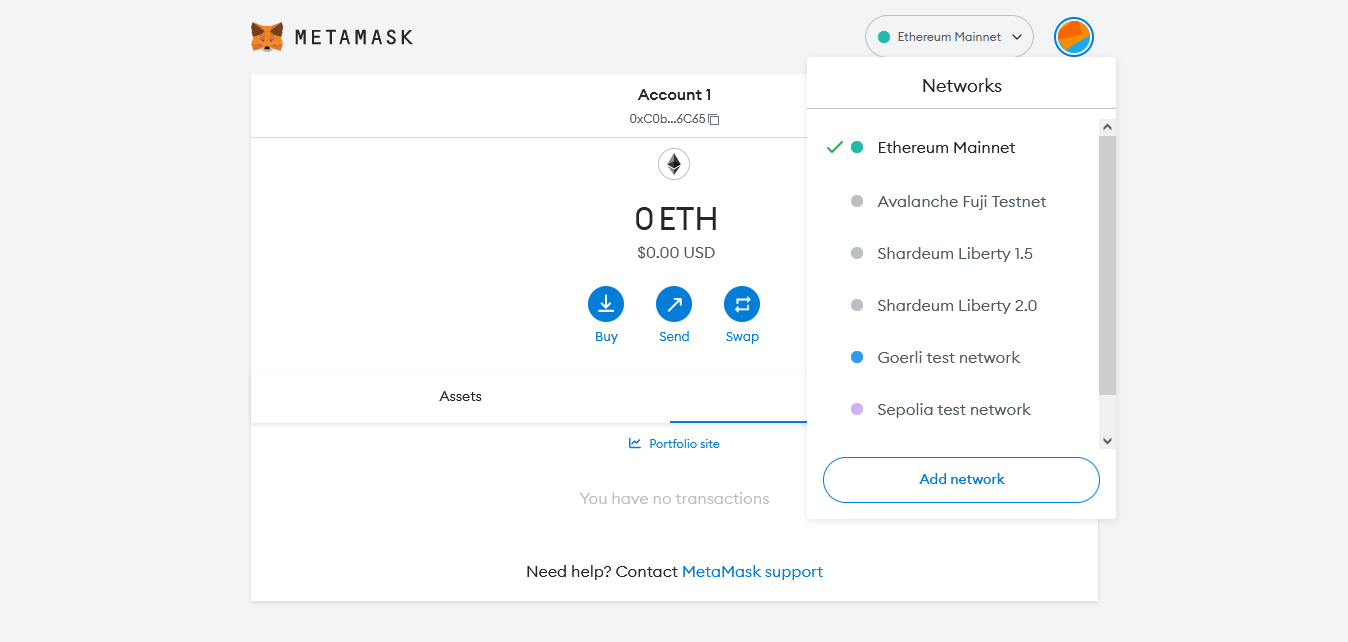Click the Send arrow icon

point(674,304)
